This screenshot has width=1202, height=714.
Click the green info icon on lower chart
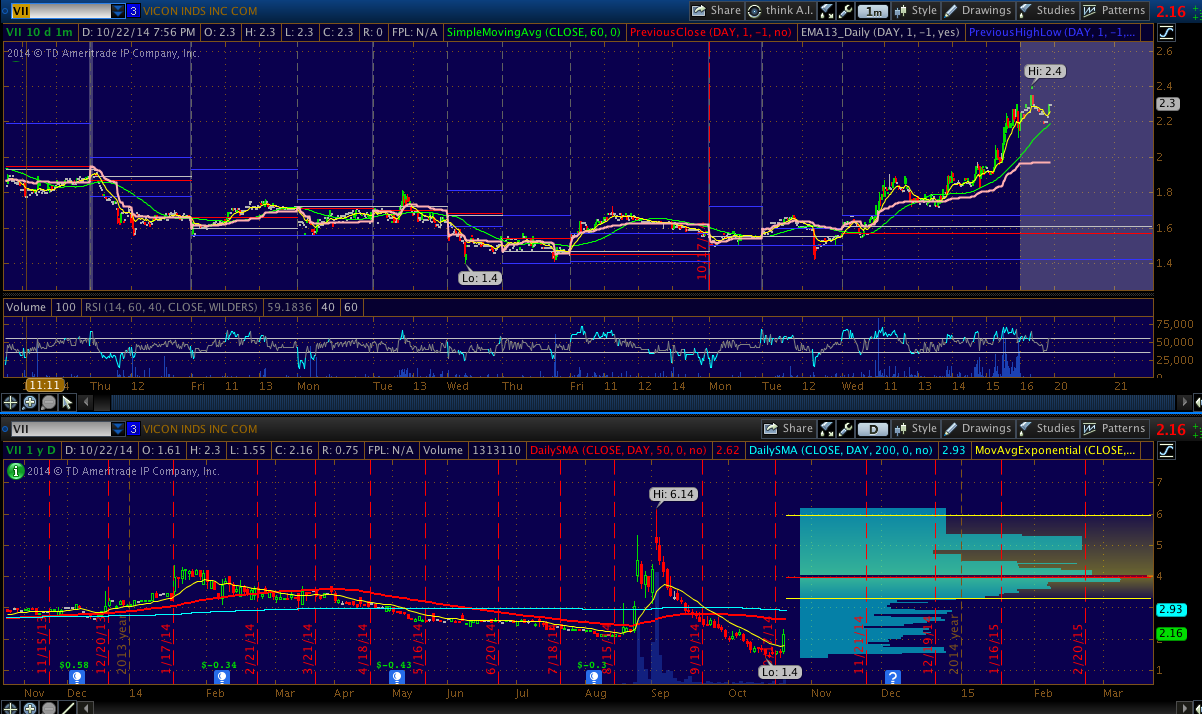(x=15, y=471)
